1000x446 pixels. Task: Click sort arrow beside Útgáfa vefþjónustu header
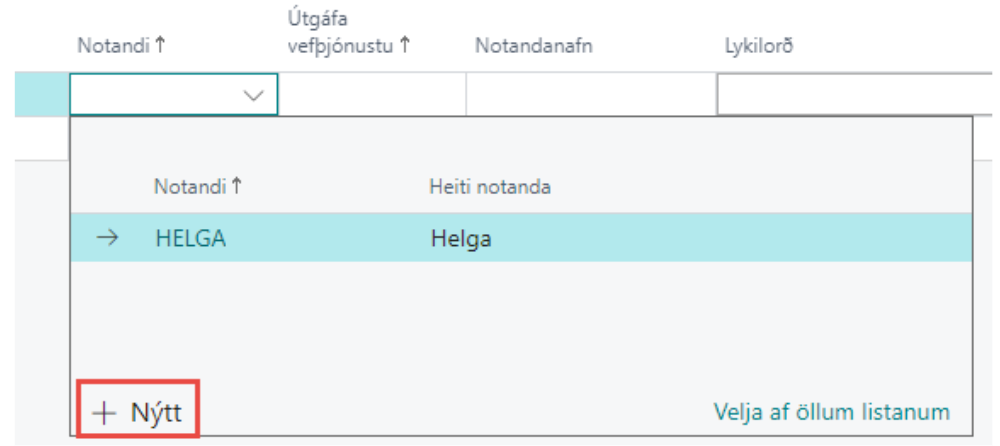click(405, 43)
